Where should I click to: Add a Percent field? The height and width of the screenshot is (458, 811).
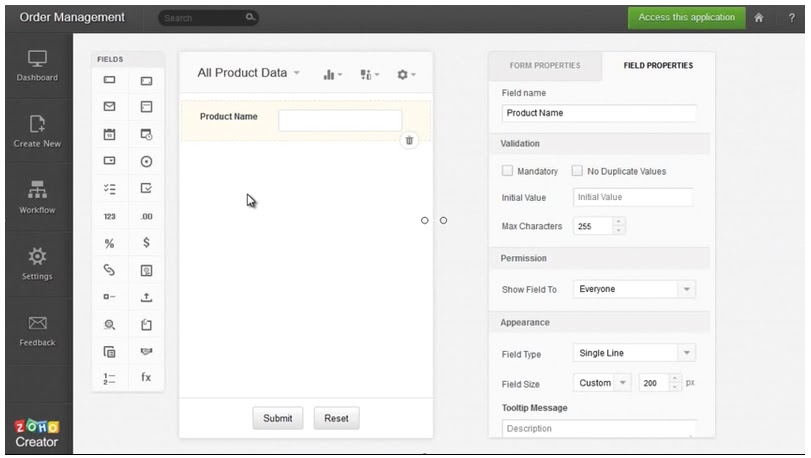coord(109,243)
